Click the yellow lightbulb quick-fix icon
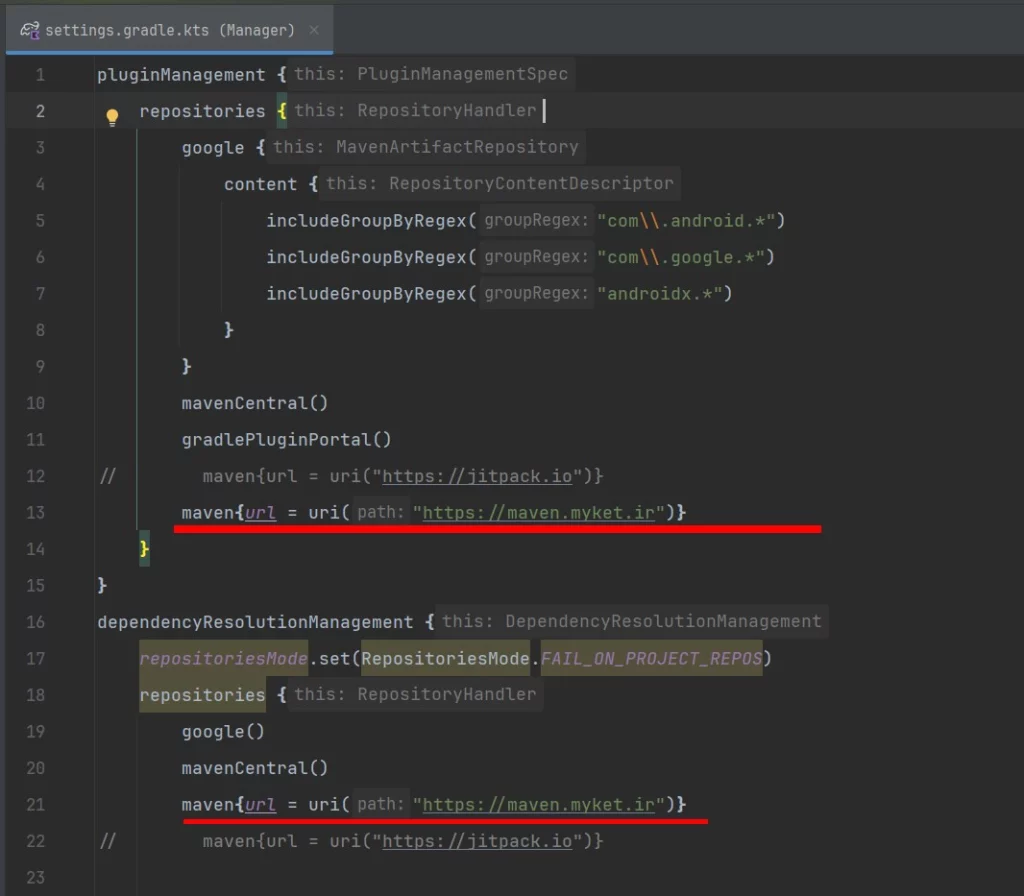Screen dimensions: 1024x896 click(112, 117)
